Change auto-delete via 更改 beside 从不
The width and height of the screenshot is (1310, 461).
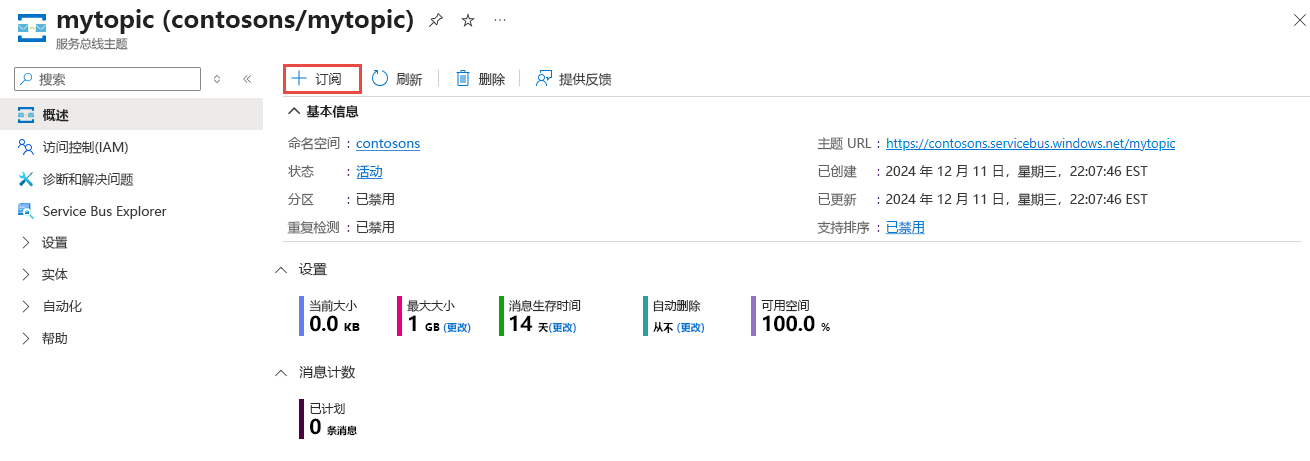click(x=691, y=327)
